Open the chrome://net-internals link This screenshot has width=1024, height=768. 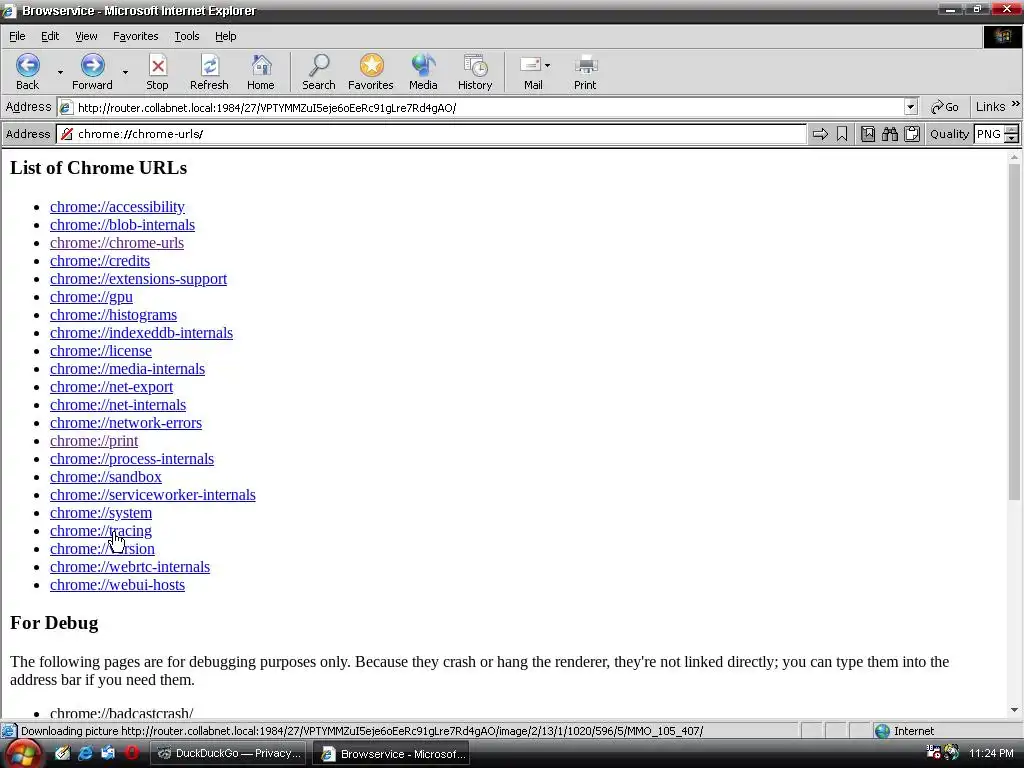[118, 405]
